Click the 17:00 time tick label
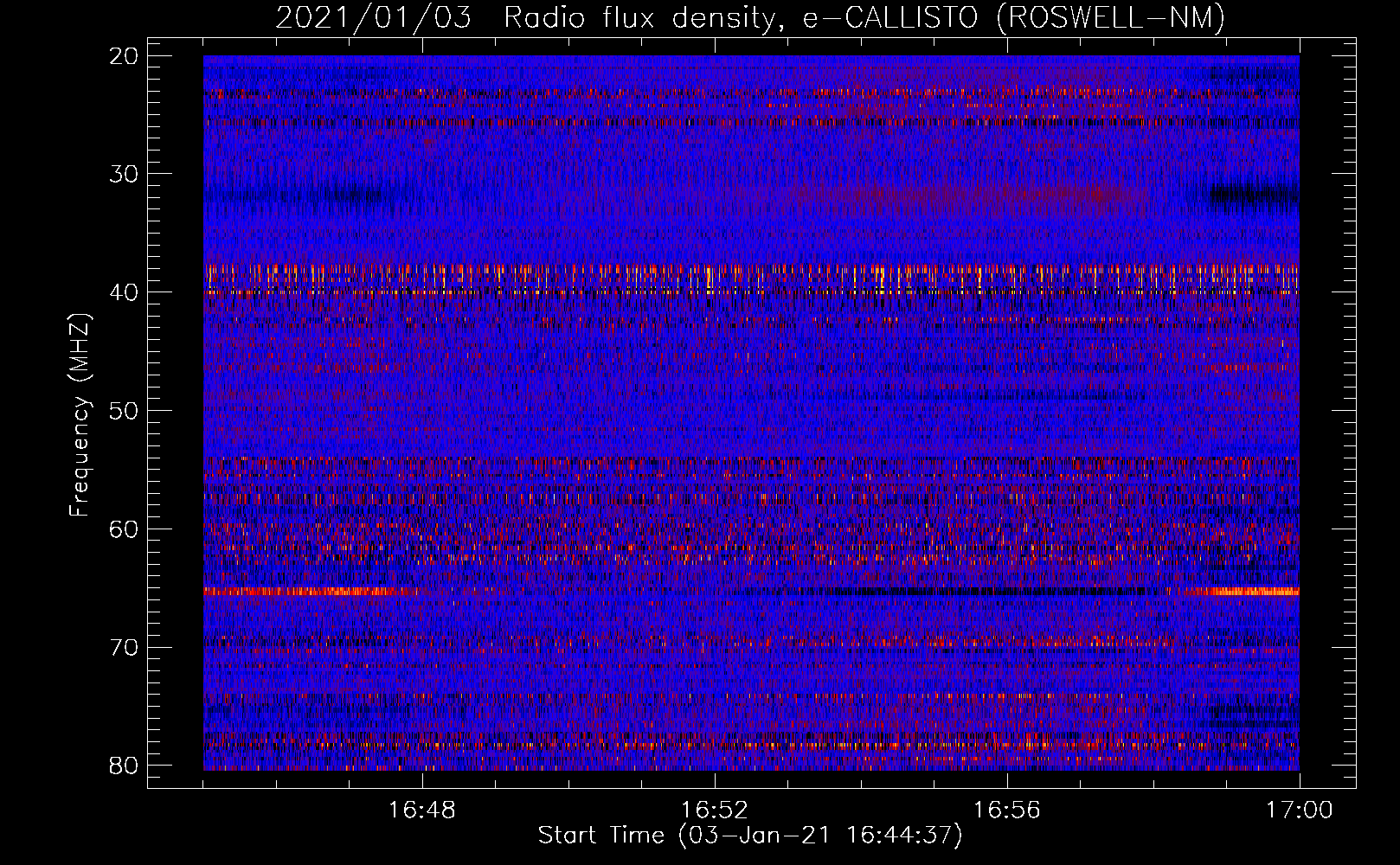1400x865 pixels. tap(1300, 811)
